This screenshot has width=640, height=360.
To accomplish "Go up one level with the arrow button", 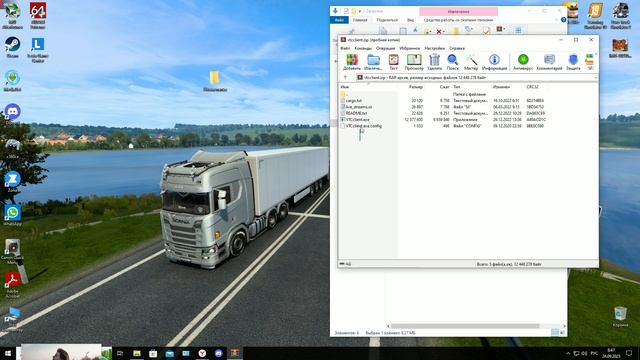I will coord(345,78).
